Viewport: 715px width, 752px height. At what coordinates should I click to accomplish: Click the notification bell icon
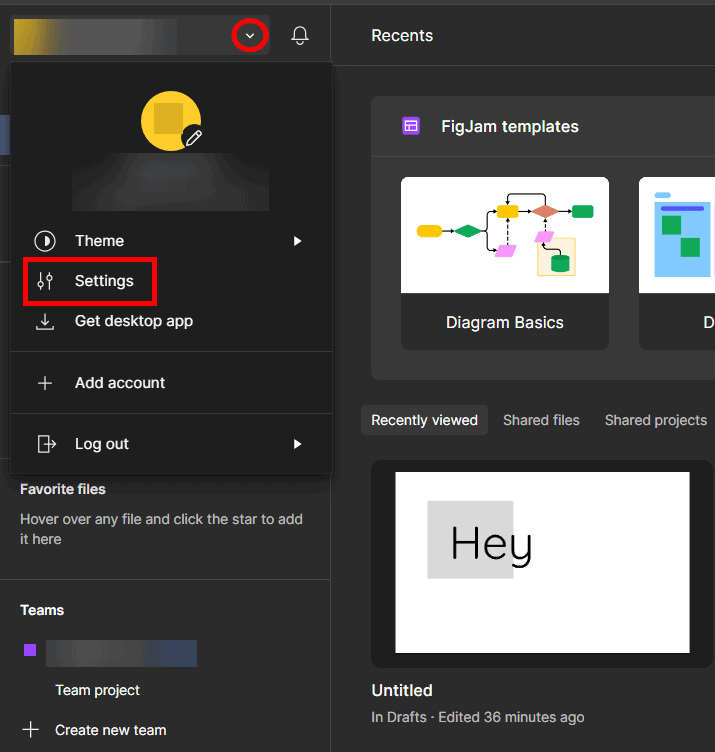(x=299, y=36)
